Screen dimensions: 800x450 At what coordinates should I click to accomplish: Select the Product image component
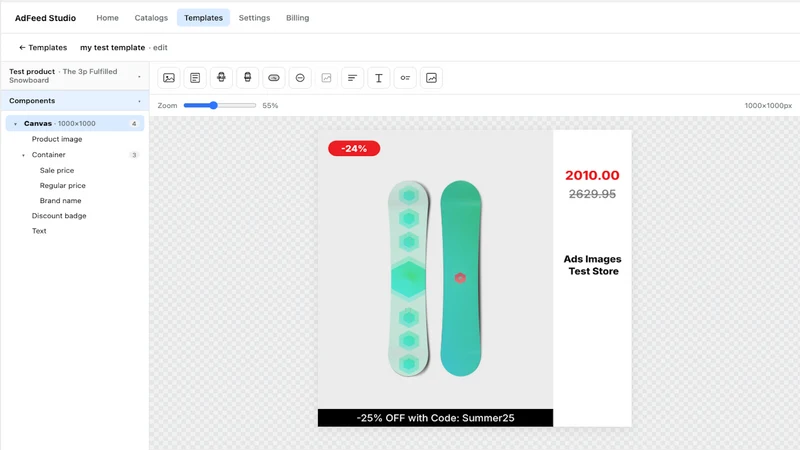tap(57, 139)
